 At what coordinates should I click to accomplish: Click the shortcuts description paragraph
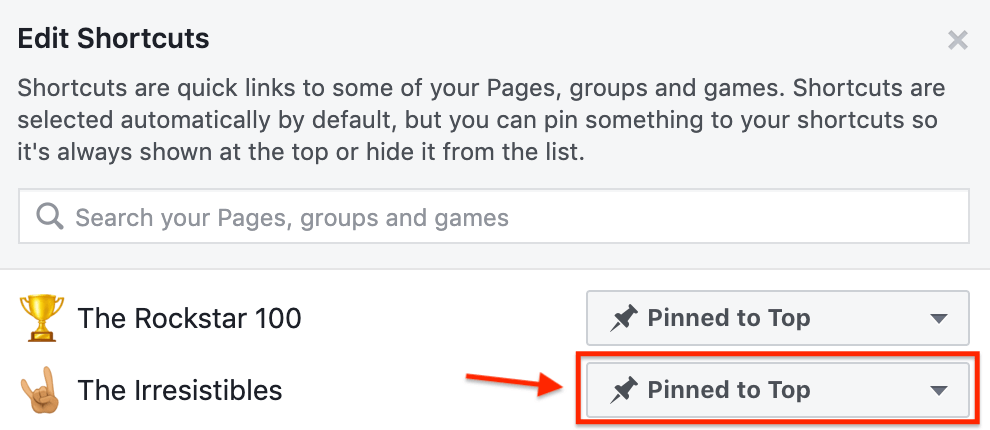coord(481,121)
